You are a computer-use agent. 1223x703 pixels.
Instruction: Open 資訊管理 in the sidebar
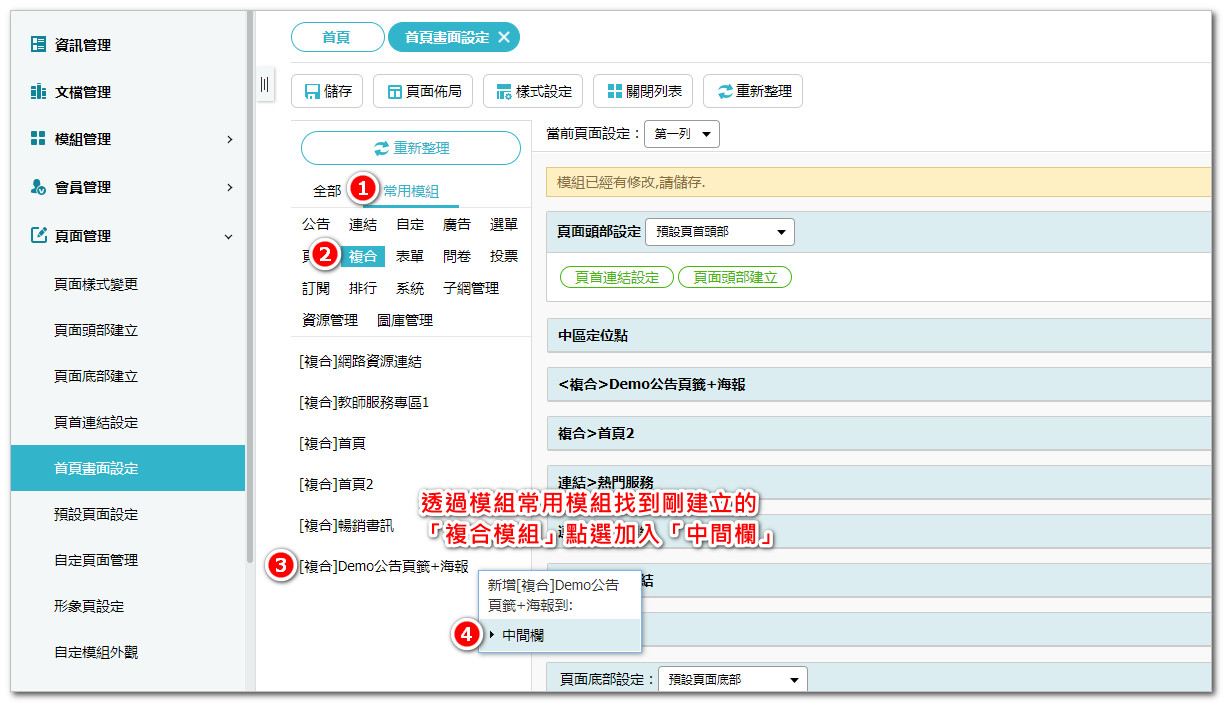(x=82, y=45)
